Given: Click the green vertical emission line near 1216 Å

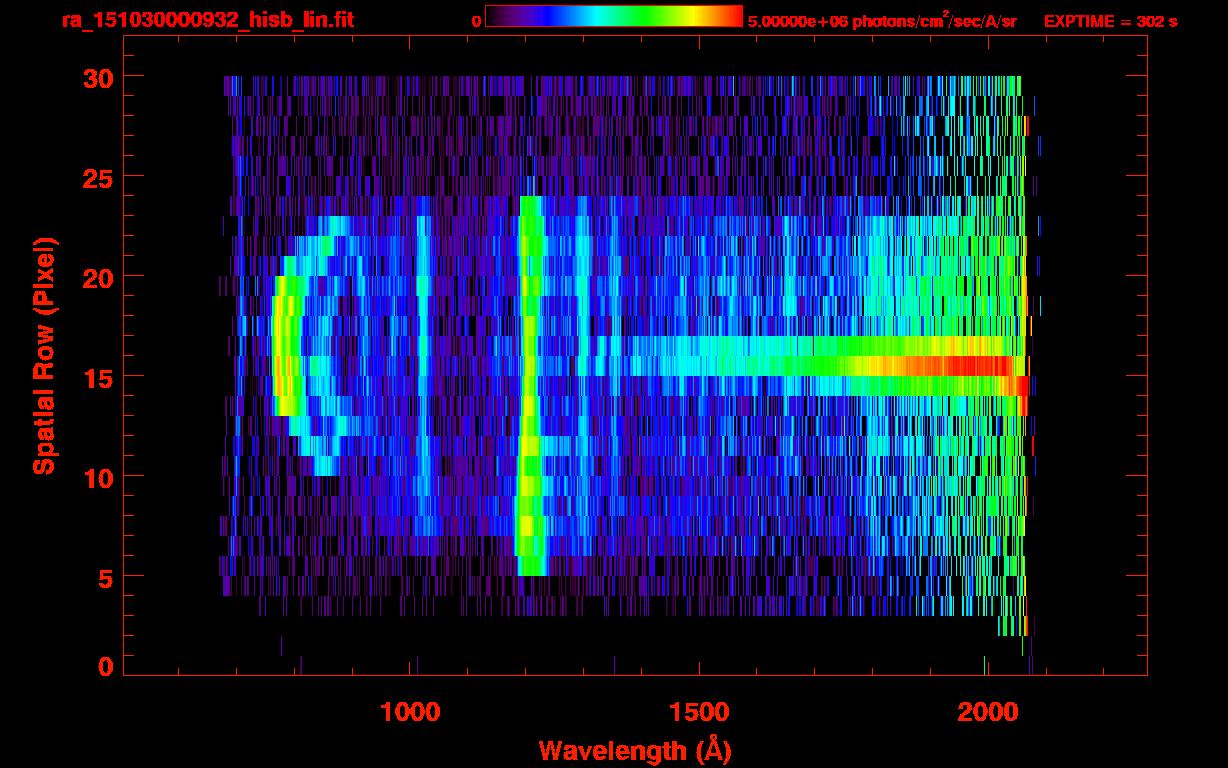Looking at the screenshot, I should (x=529, y=386).
